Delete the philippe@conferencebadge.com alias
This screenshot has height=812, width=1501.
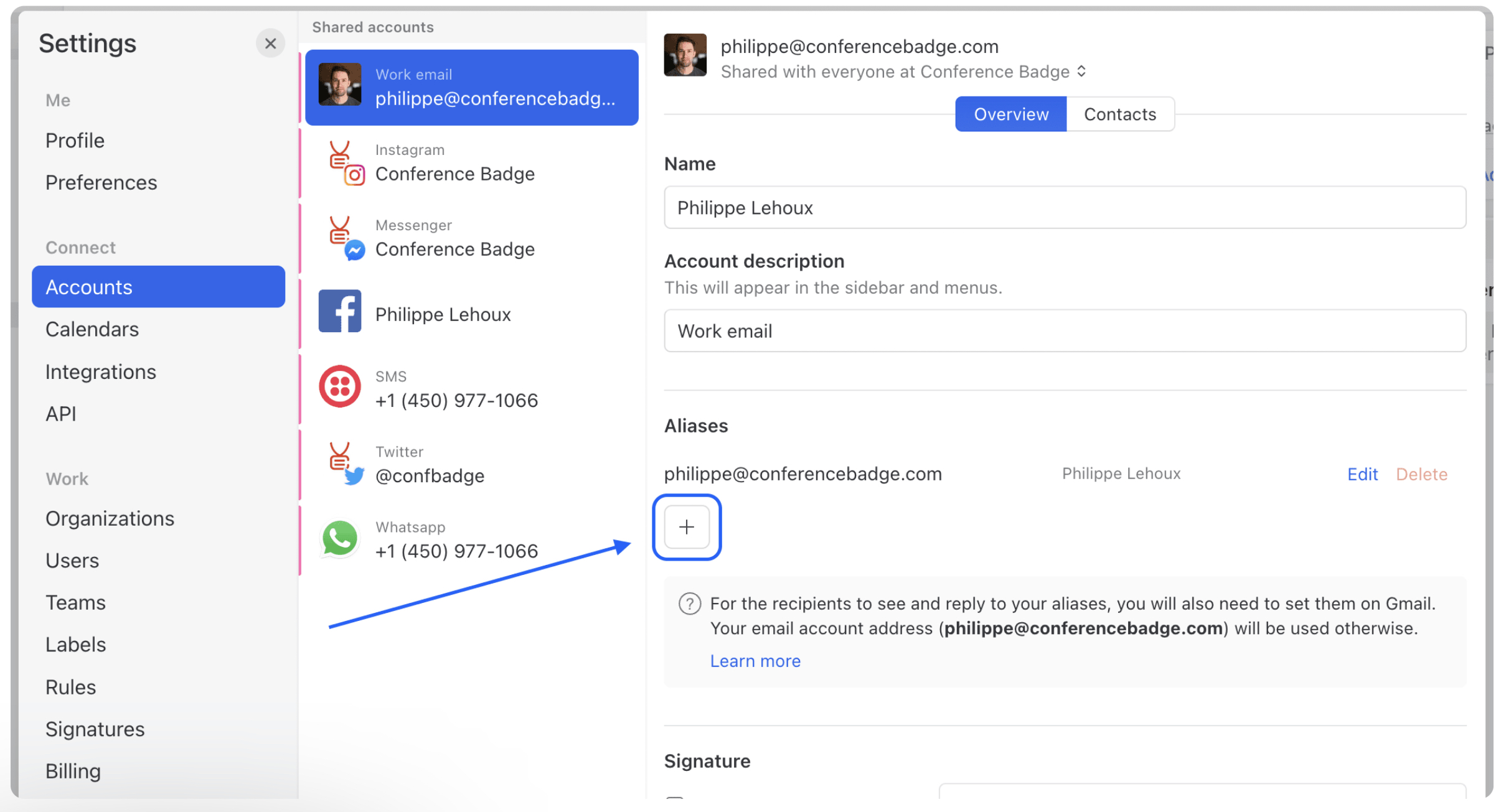click(1421, 474)
